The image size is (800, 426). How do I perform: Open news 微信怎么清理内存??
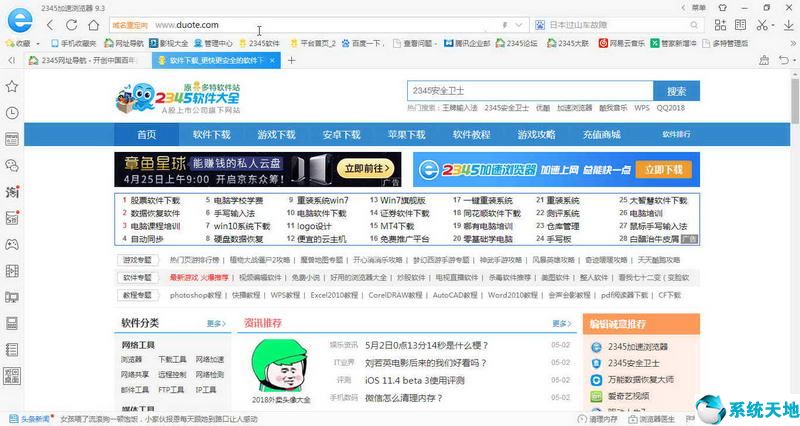click(404, 398)
